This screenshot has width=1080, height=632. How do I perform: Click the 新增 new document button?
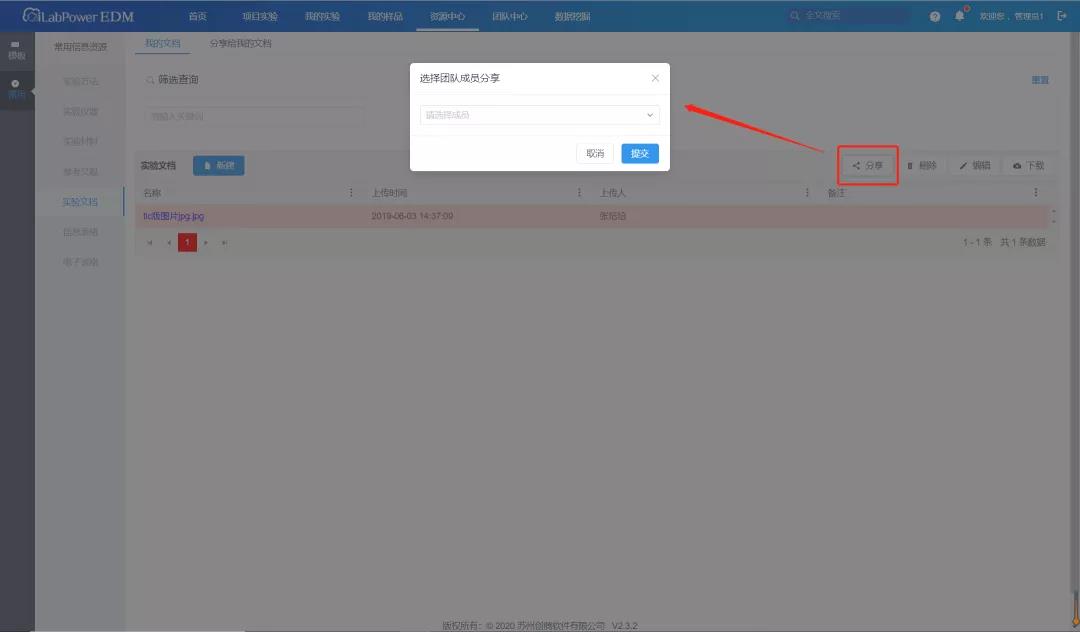tap(218, 165)
